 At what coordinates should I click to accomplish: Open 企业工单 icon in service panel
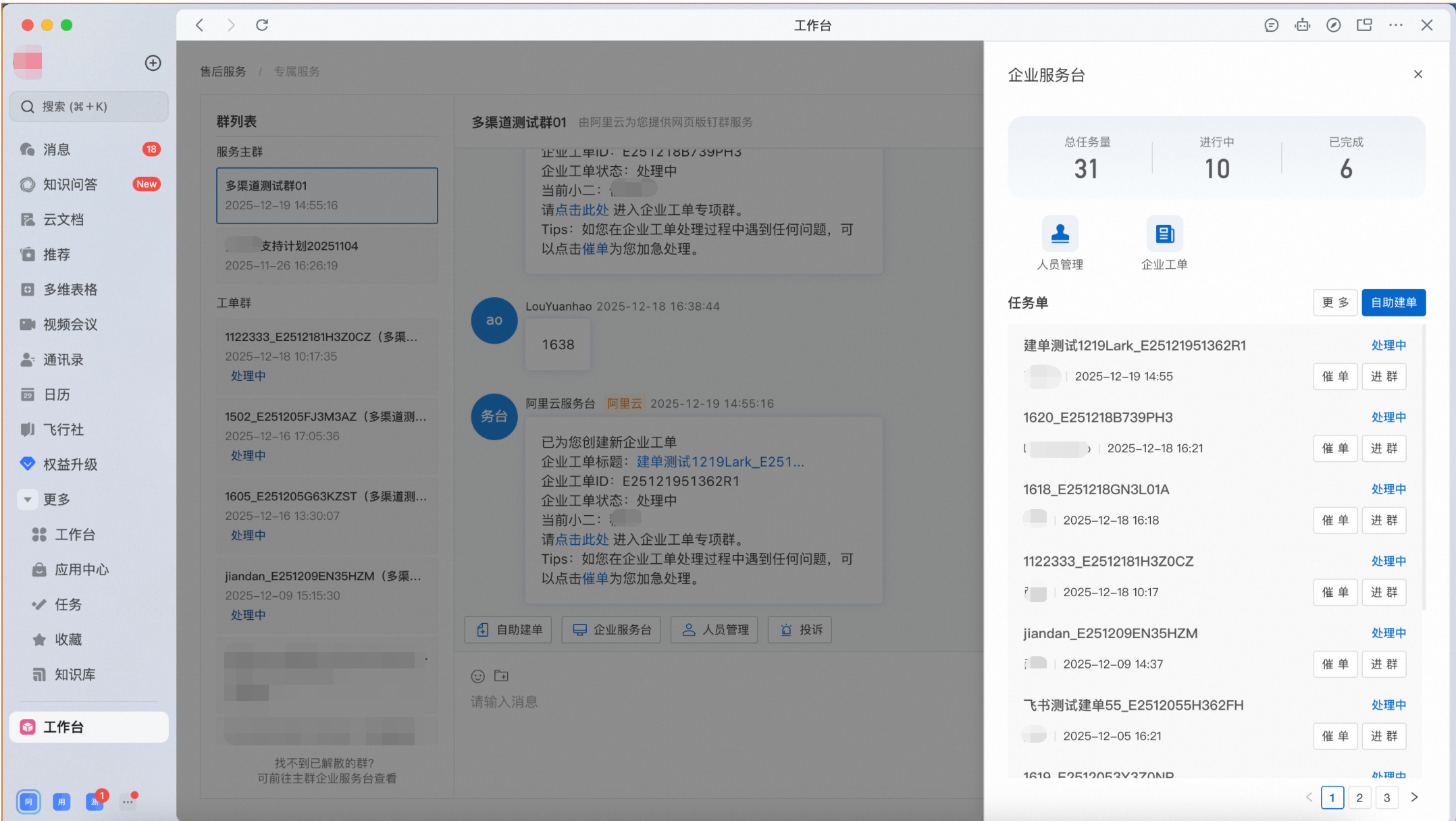click(x=1164, y=235)
